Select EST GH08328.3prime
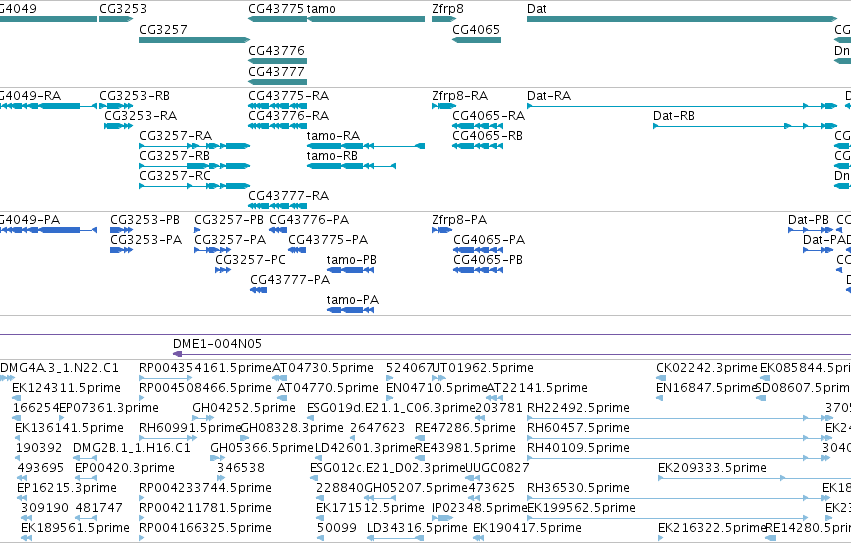Screen dimensions: 851x543 [291, 428]
